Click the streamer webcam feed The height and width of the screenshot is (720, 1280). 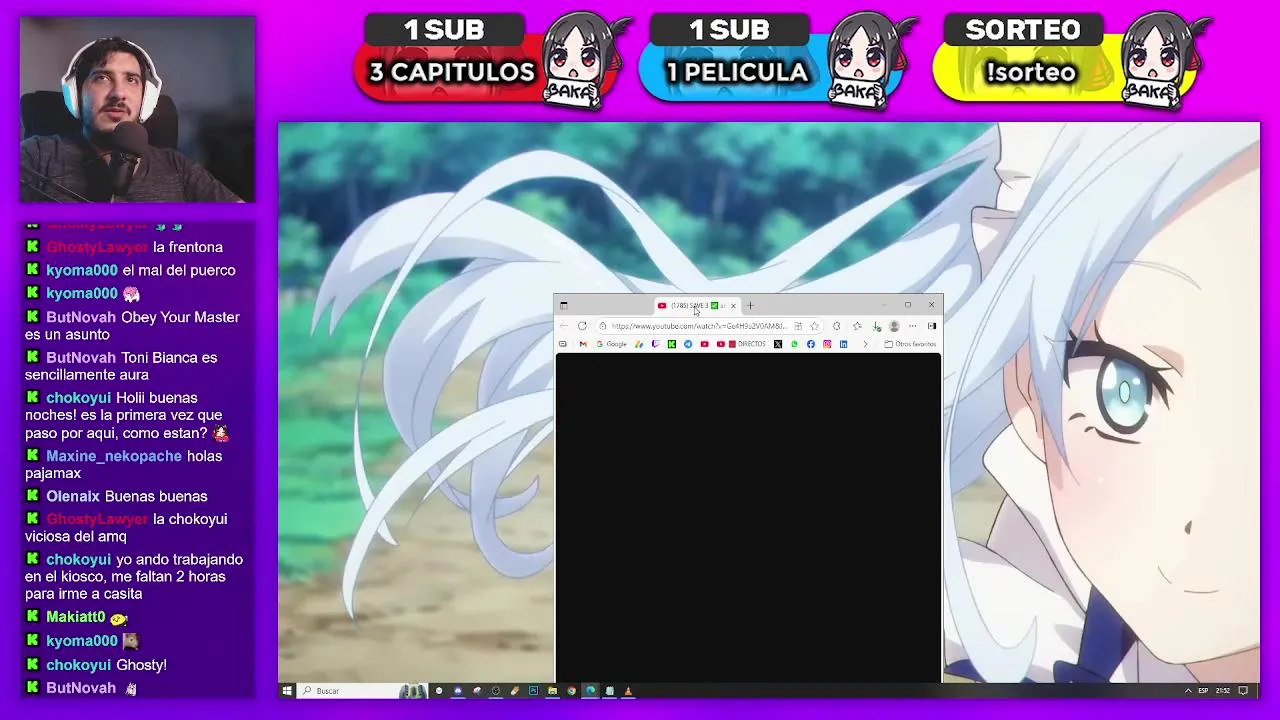[138, 109]
